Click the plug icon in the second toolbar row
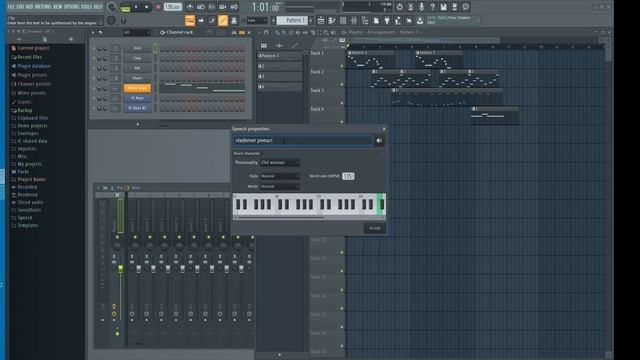Viewport: 640px width, 360px height. (x=387, y=20)
